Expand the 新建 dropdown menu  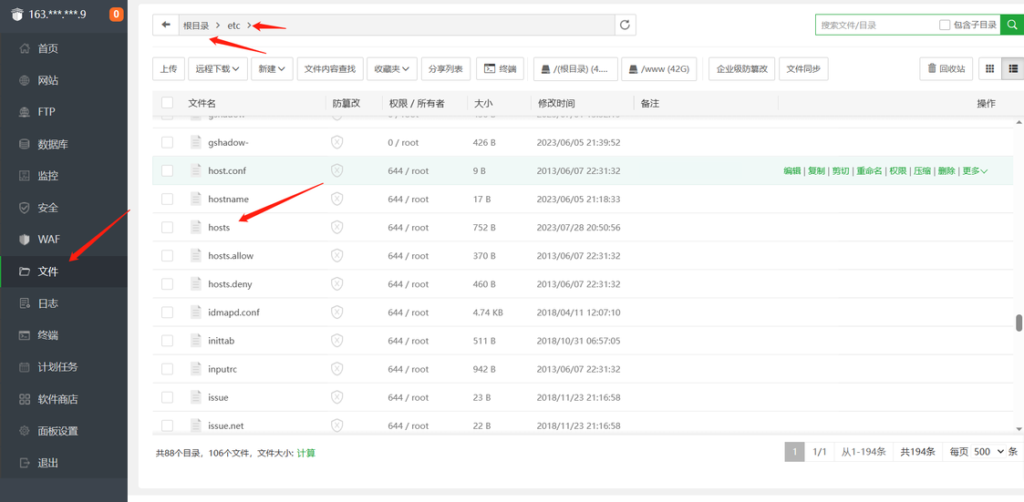[x=273, y=69]
